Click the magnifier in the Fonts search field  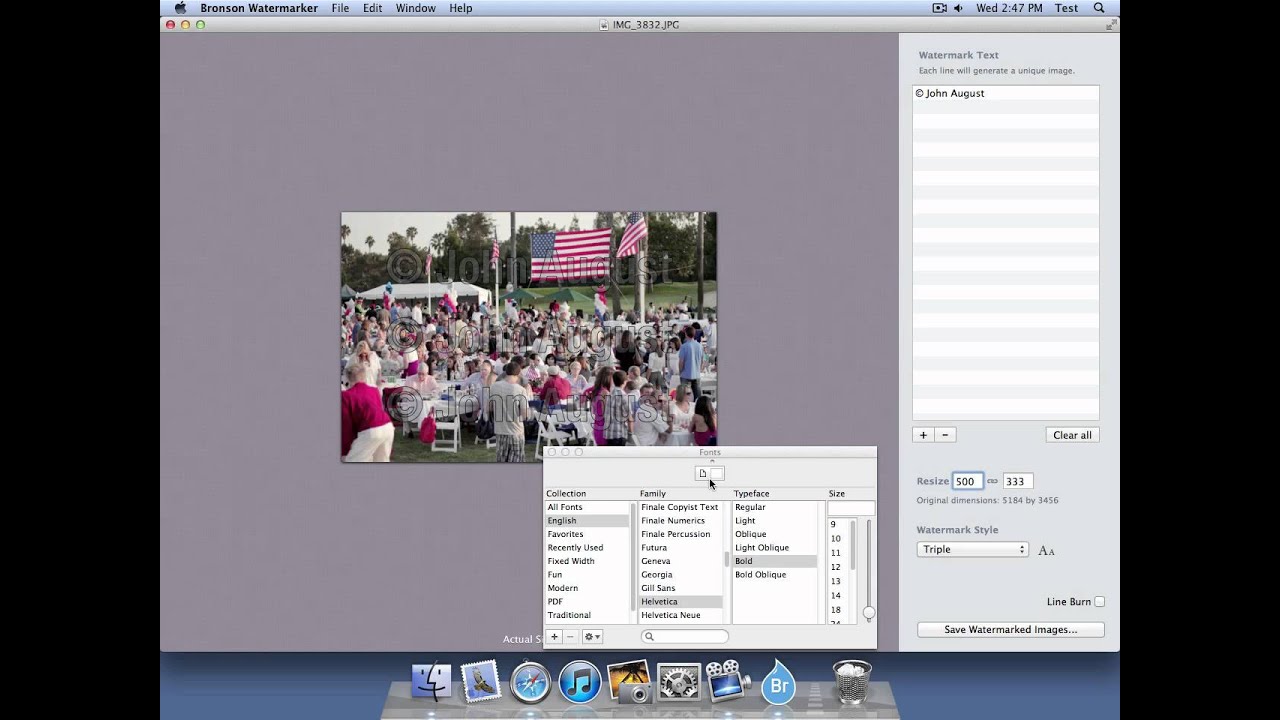649,637
